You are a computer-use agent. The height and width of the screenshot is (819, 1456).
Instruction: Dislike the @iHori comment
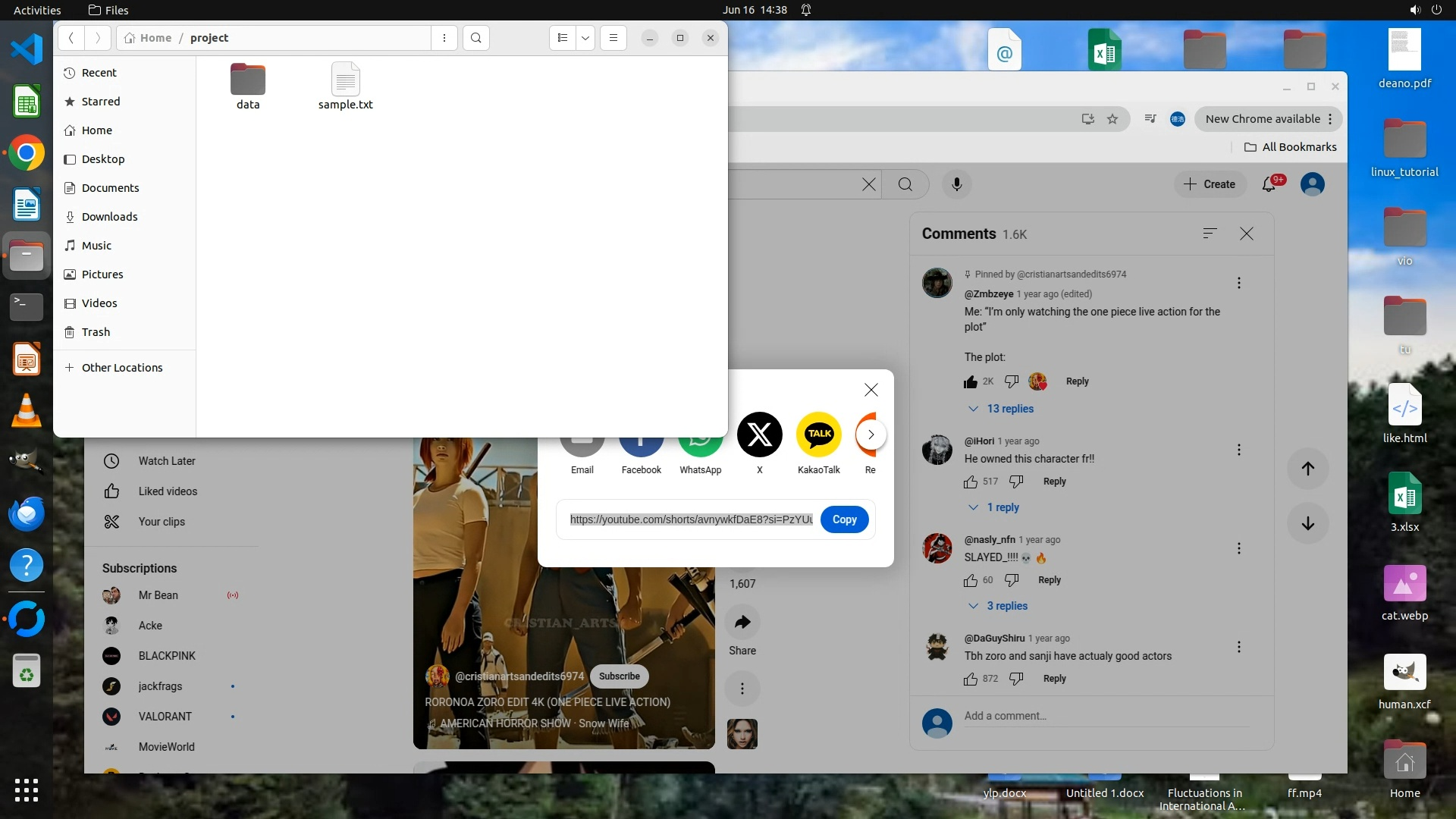coord(1016,482)
